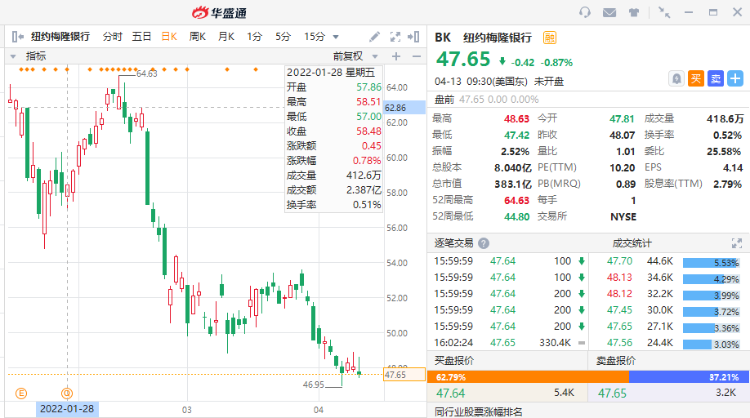Click the 总市值 value 383.1亿

tap(513, 184)
